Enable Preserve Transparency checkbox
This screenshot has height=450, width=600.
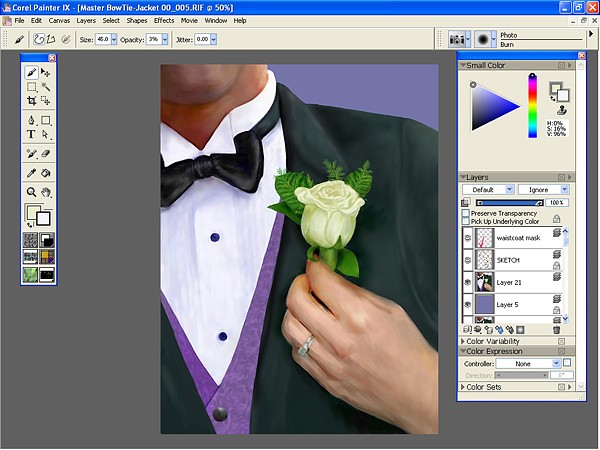[465, 213]
